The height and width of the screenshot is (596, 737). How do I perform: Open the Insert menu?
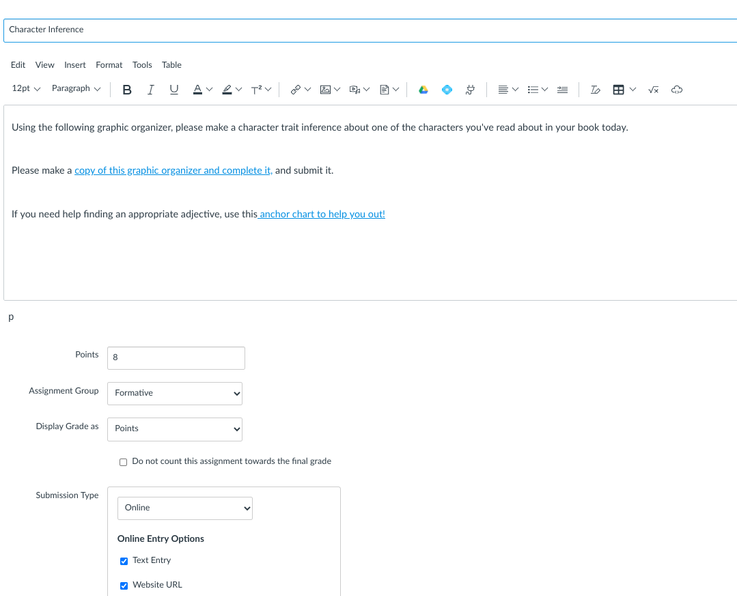pos(75,65)
